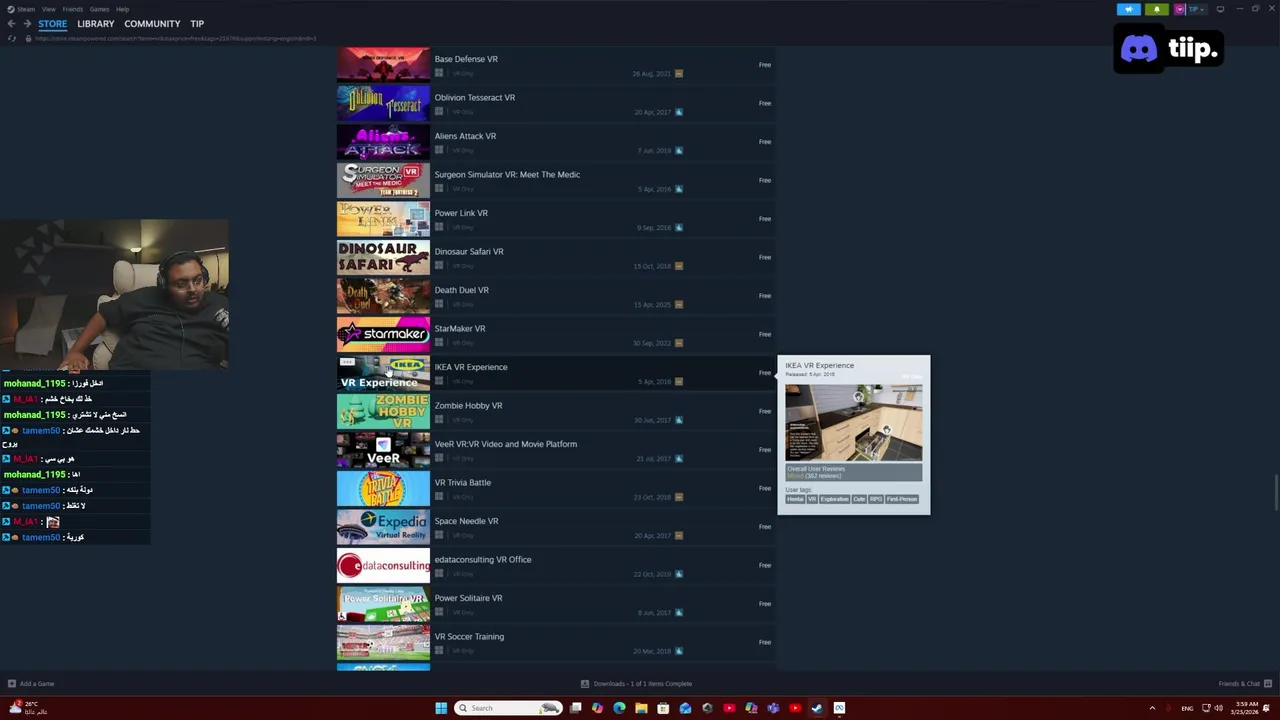Screen dimensions: 1280x720
Task: Open the green notifications bell
Action: click(1157, 9)
